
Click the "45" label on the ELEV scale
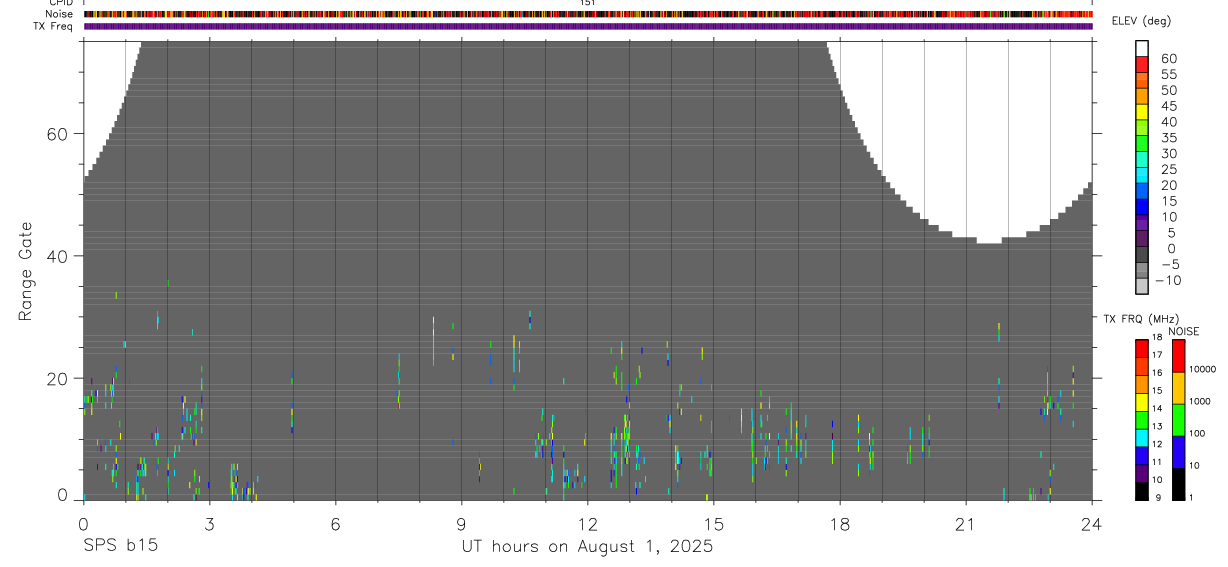(1168, 106)
